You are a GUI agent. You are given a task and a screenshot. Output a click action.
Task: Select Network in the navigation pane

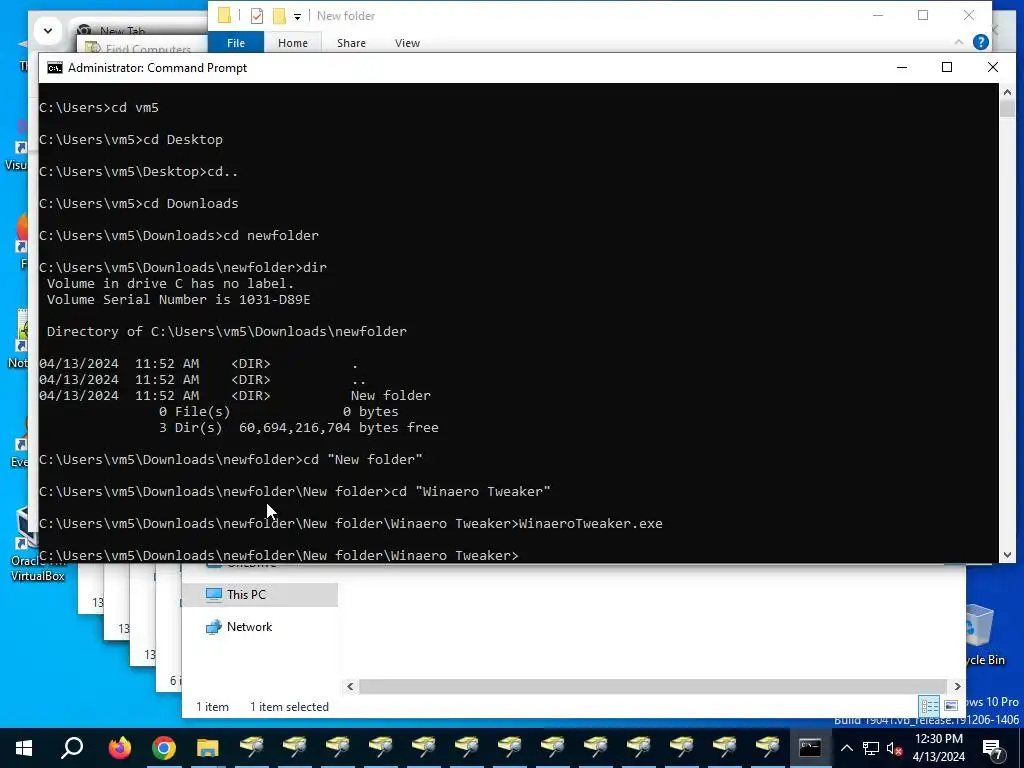point(249,627)
